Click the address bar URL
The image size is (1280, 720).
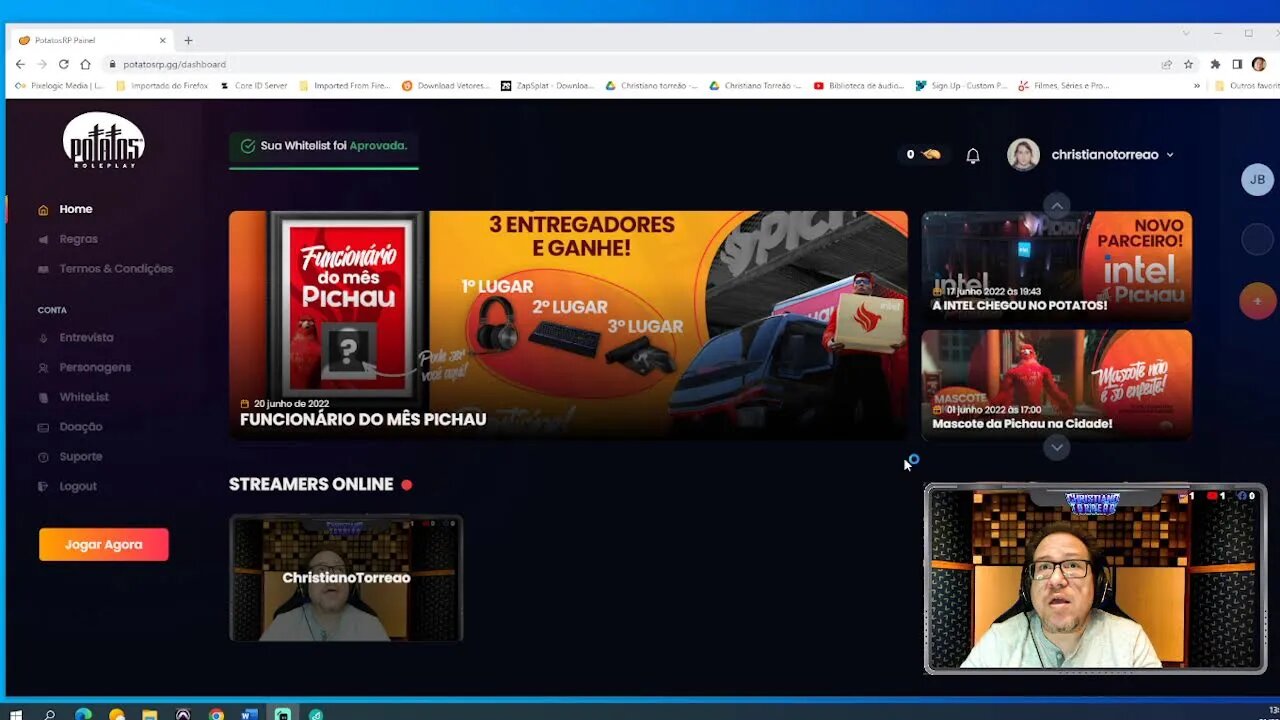[x=175, y=64]
